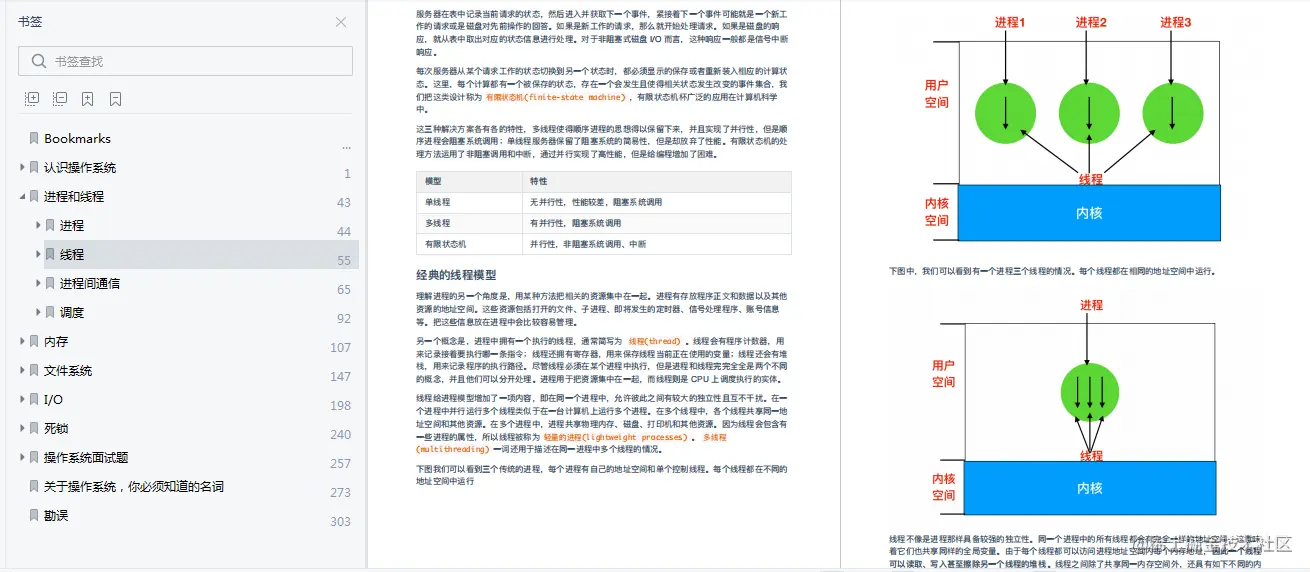Image resolution: width=1310 pixels, height=572 pixels.
Task: Click the bookmark icon beside 文件系统
Action: (x=34, y=370)
